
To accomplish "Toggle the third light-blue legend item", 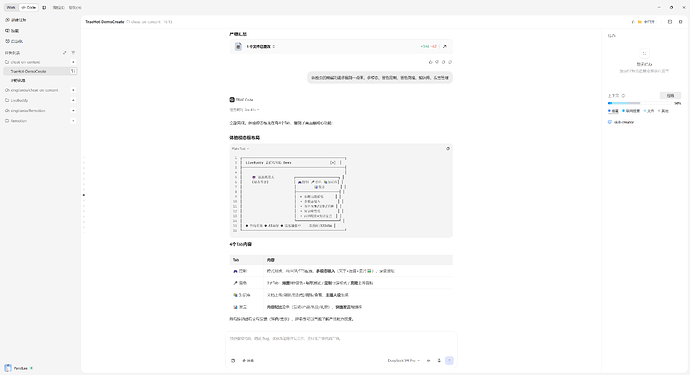I will [x=649, y=111].
